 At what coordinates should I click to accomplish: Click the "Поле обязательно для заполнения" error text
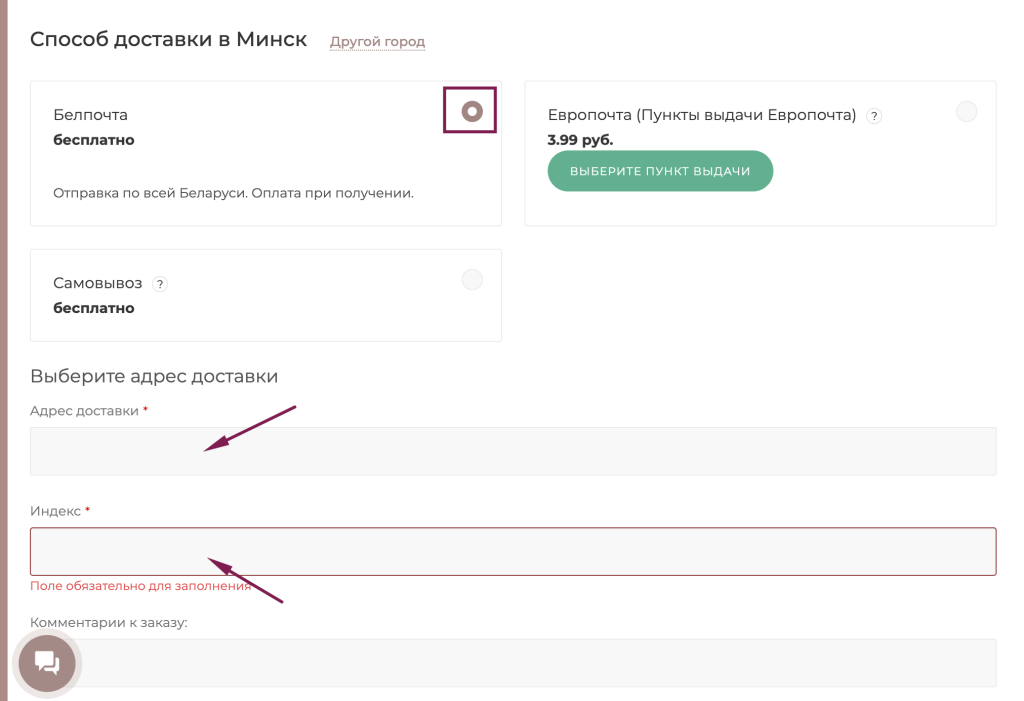[140, 586]
